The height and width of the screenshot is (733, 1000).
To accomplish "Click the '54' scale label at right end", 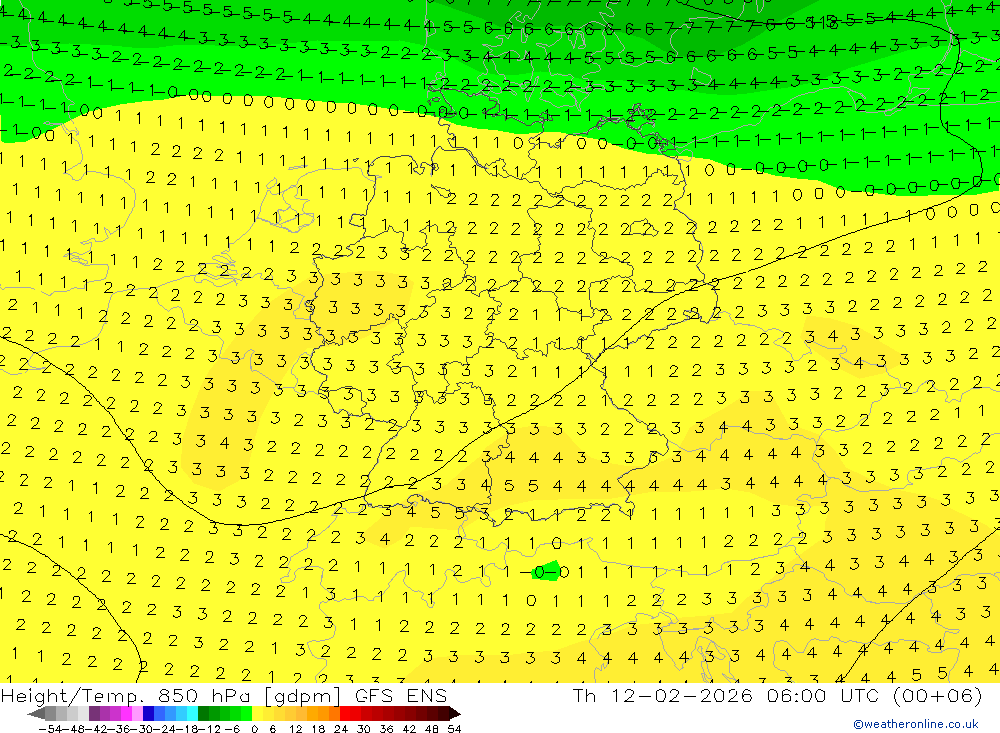I will click(454, 729).
